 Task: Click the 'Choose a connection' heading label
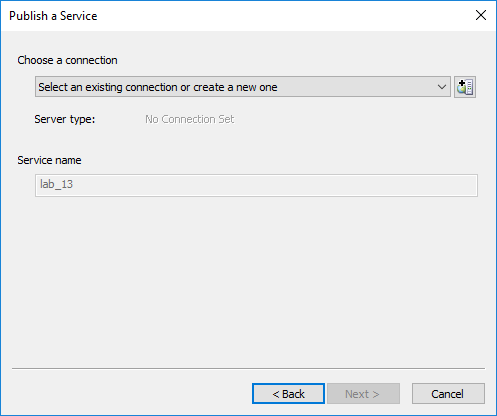click(x=67, y=60)
